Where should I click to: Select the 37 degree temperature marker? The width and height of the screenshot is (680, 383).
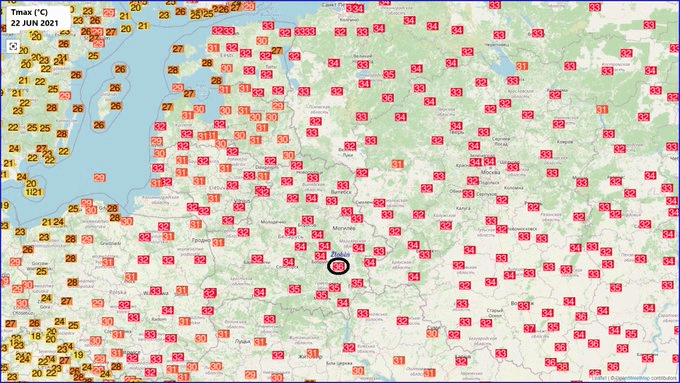(x=529, y=328)
